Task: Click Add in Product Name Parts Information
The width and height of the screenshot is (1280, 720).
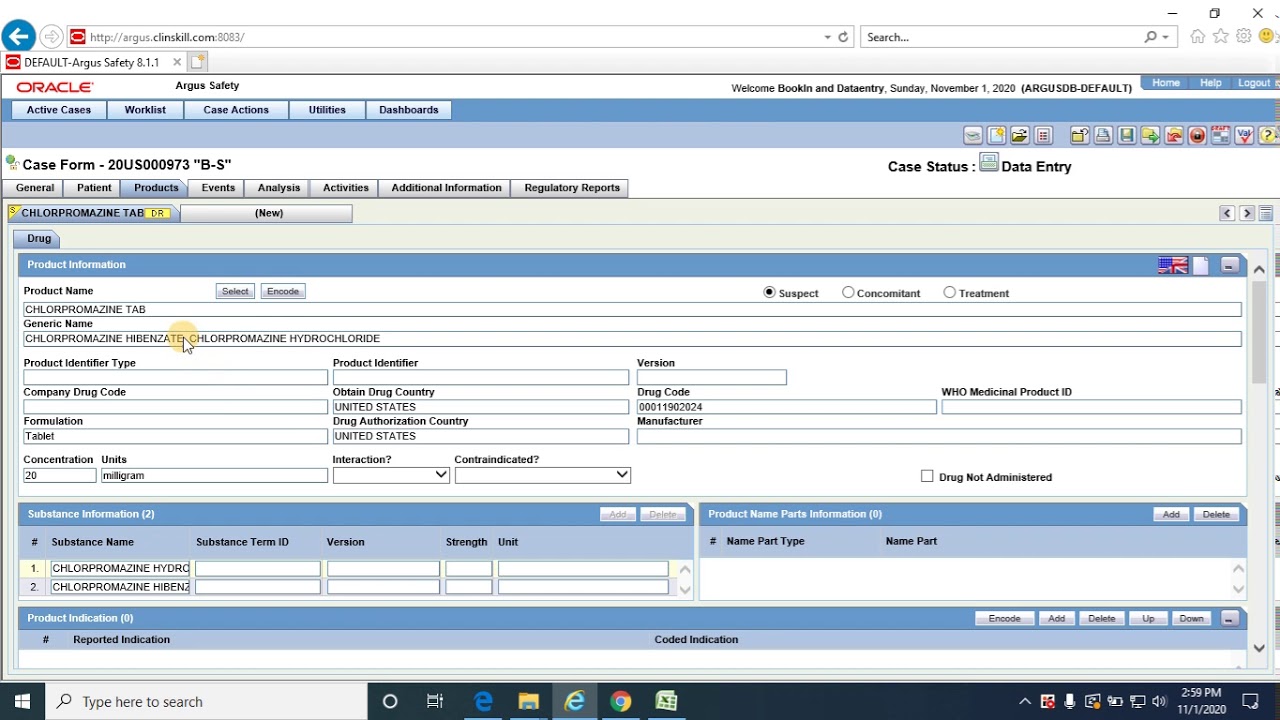Action: pos(1171,514)
